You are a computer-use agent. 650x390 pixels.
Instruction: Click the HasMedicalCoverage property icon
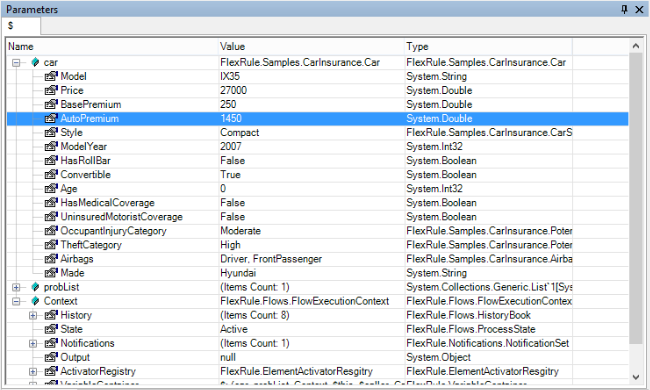tap(51, 203)
